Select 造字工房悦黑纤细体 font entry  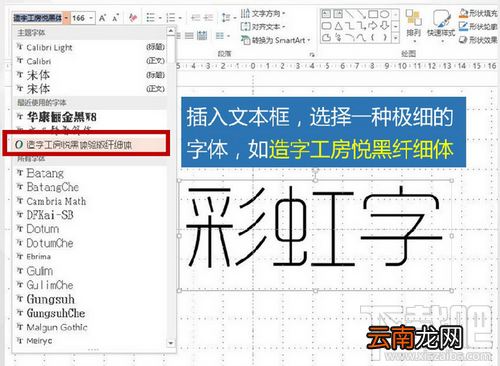tap(90, 144)
